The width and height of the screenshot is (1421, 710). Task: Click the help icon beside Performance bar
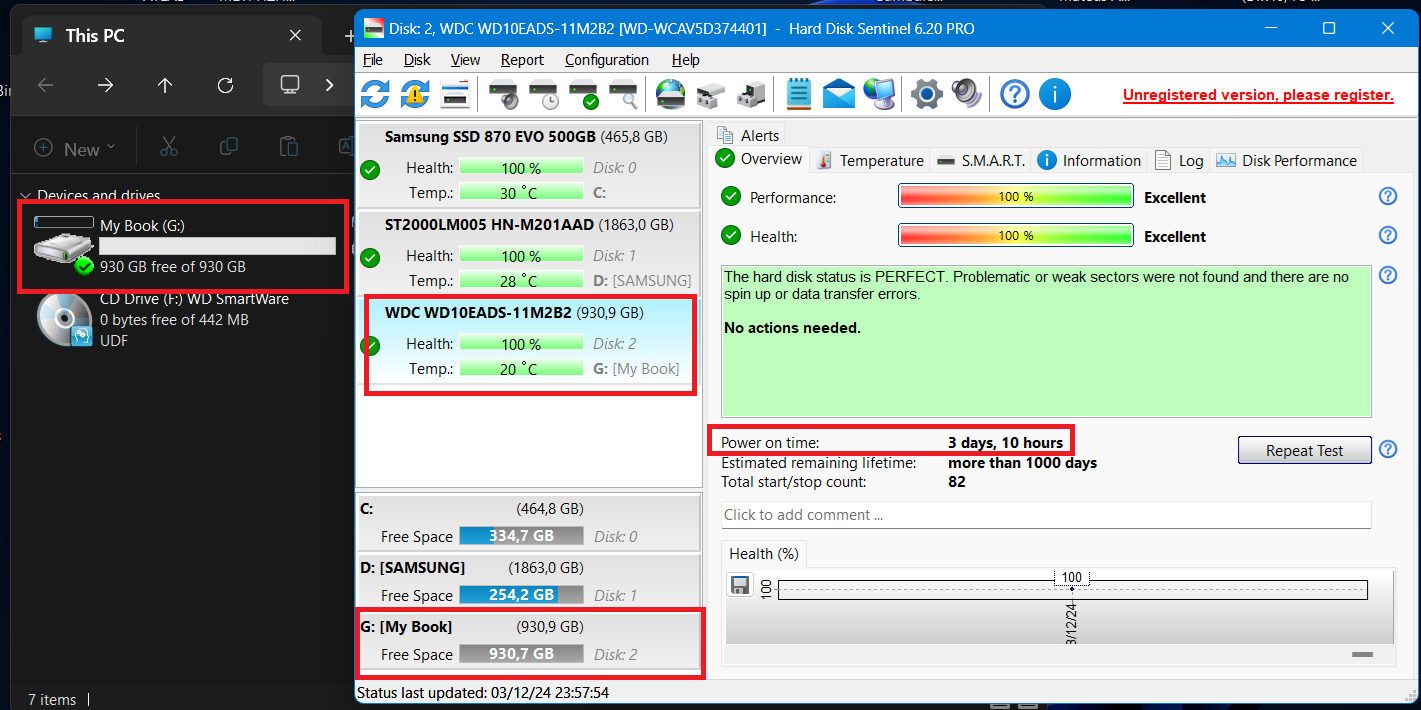(x=1388, y=196)
